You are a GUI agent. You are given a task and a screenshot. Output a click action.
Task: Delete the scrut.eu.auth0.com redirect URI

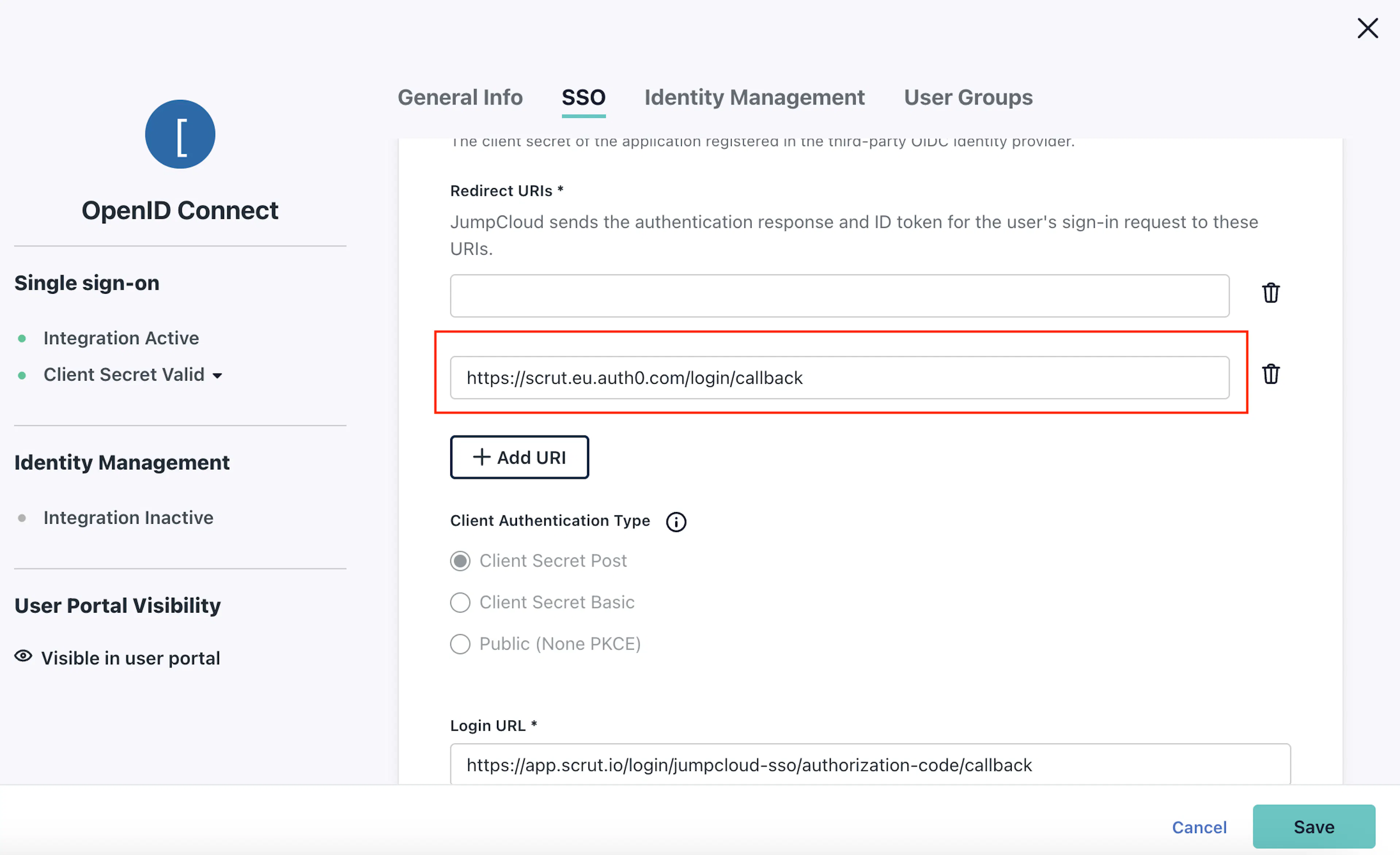tap(1271, 374)
